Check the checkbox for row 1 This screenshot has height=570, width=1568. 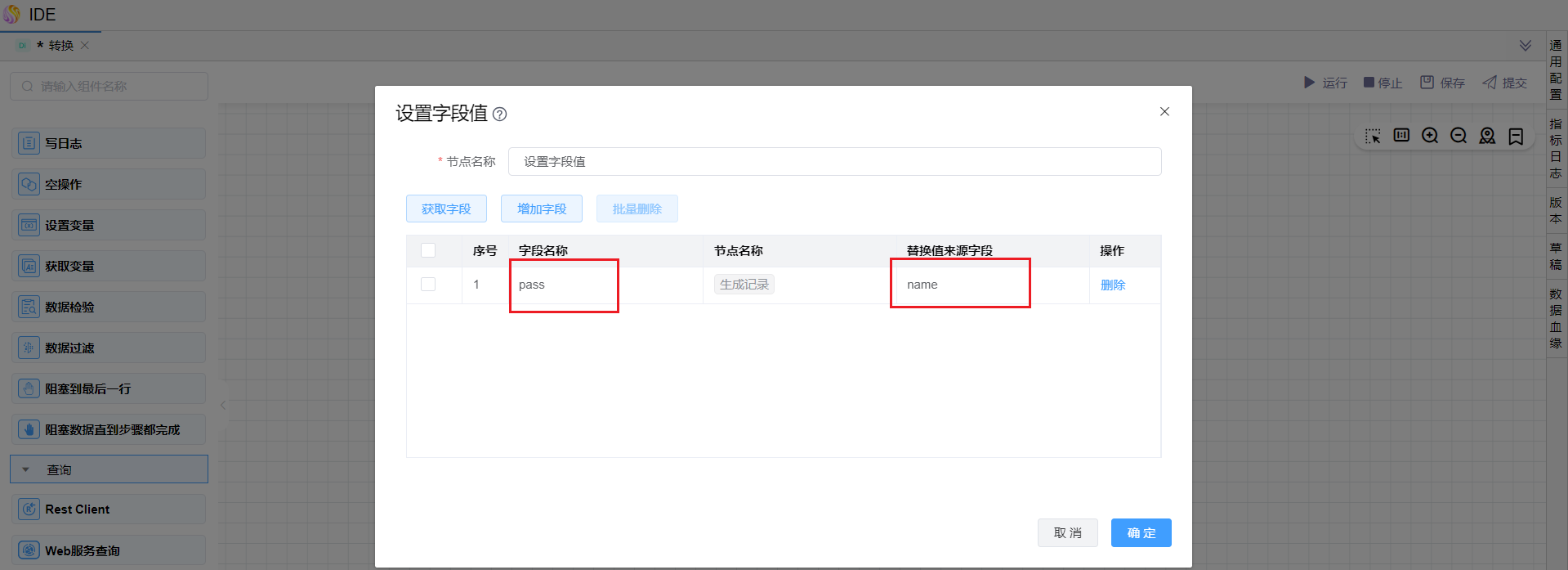tap(428, 285)
